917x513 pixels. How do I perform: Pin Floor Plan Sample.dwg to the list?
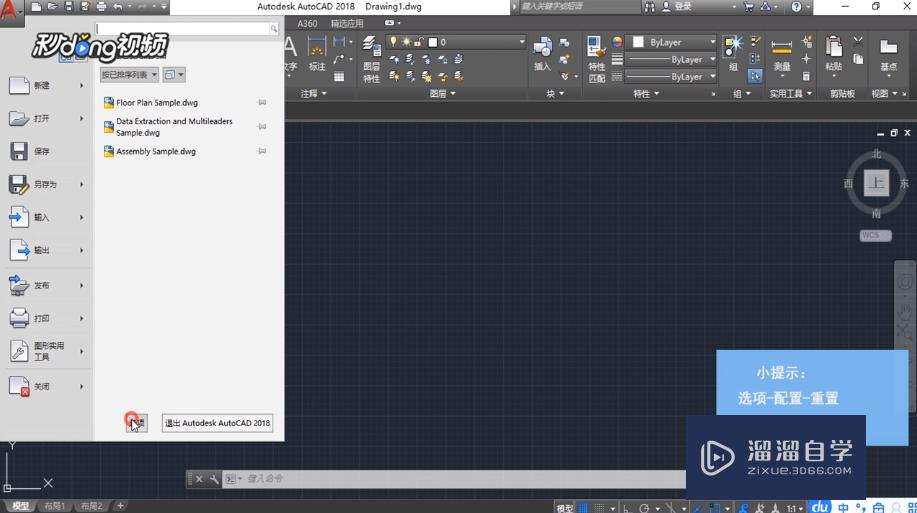pos(262,102)
